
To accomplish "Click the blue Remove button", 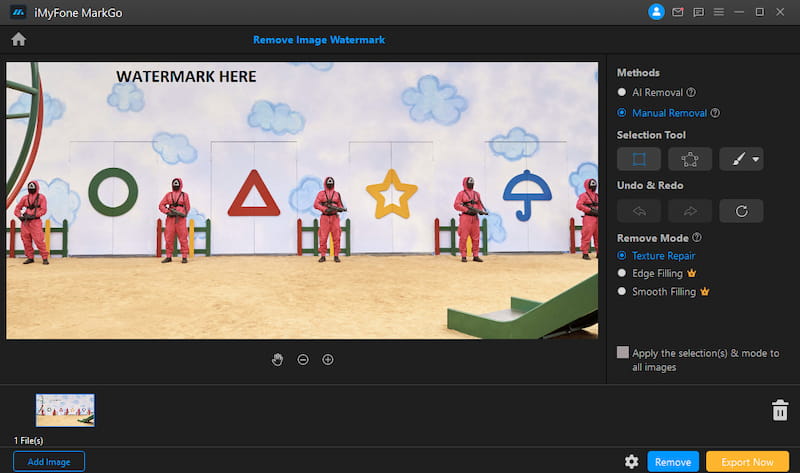I will [673, 462].
